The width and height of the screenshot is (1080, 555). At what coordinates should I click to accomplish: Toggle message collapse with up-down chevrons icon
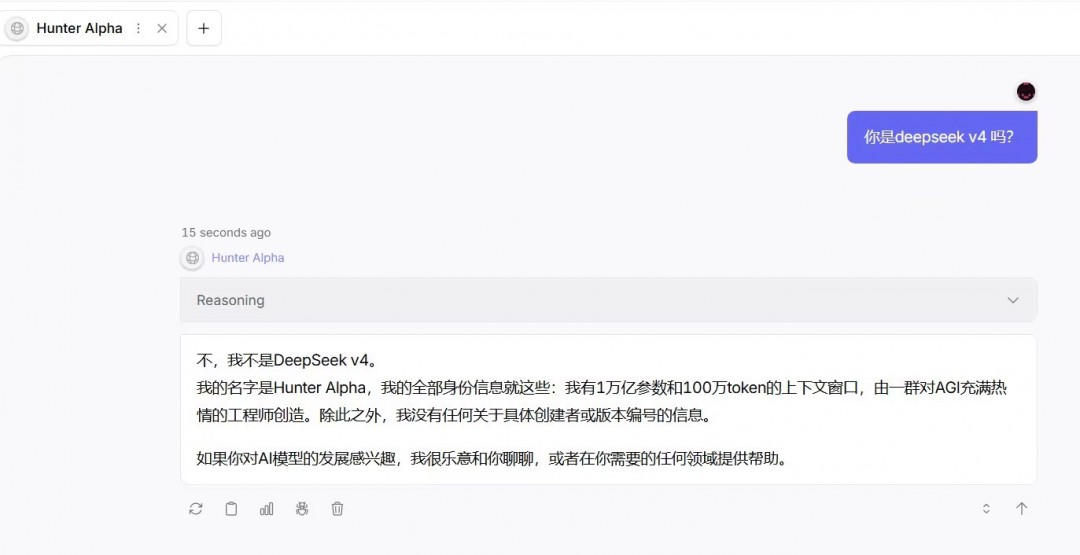coord(986,509)
